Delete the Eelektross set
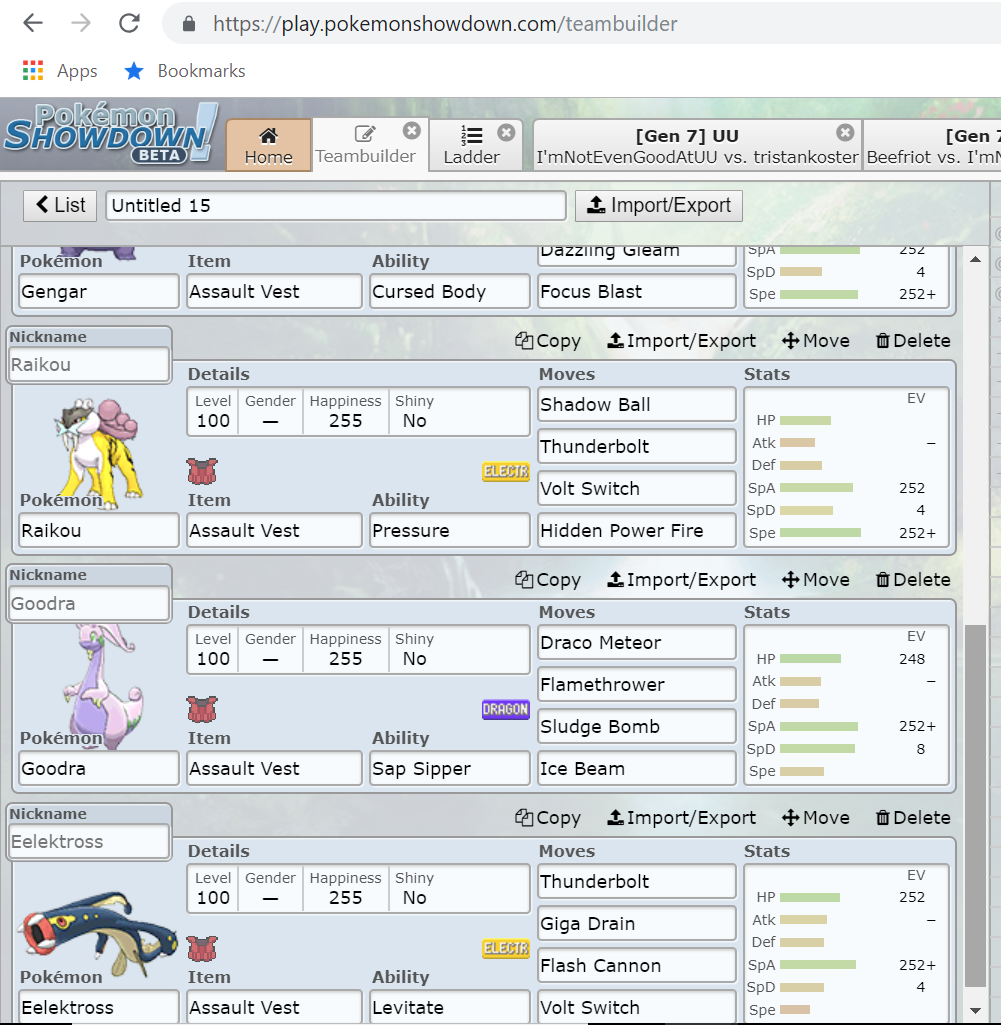The width and height of the screenshot is (1001, 1025). tap(913, 818)
